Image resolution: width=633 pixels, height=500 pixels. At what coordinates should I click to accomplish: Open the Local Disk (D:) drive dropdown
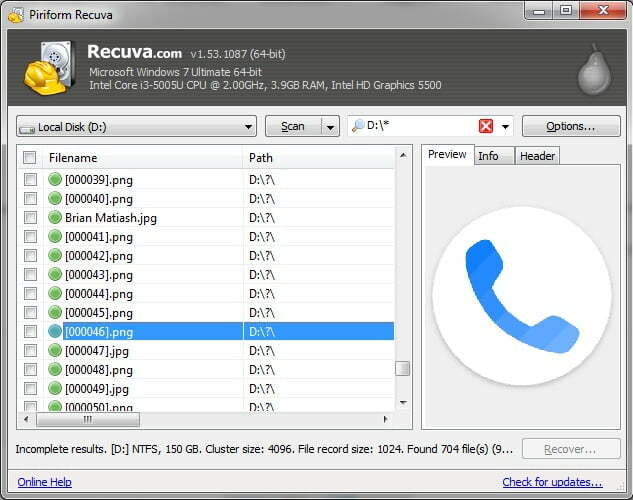136,127
